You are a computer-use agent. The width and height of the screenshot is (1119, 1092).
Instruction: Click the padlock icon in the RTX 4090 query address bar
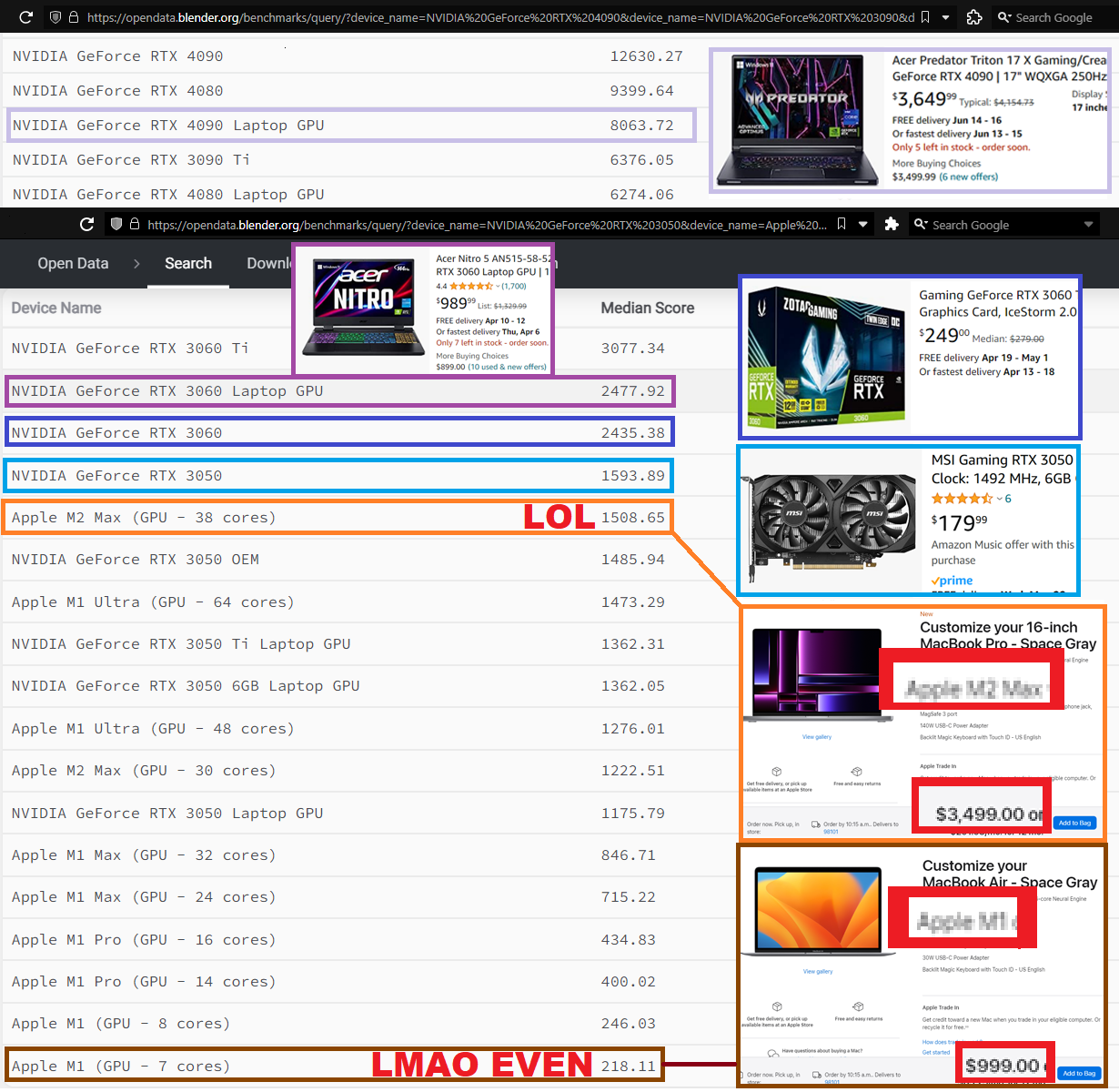[74, 16]
